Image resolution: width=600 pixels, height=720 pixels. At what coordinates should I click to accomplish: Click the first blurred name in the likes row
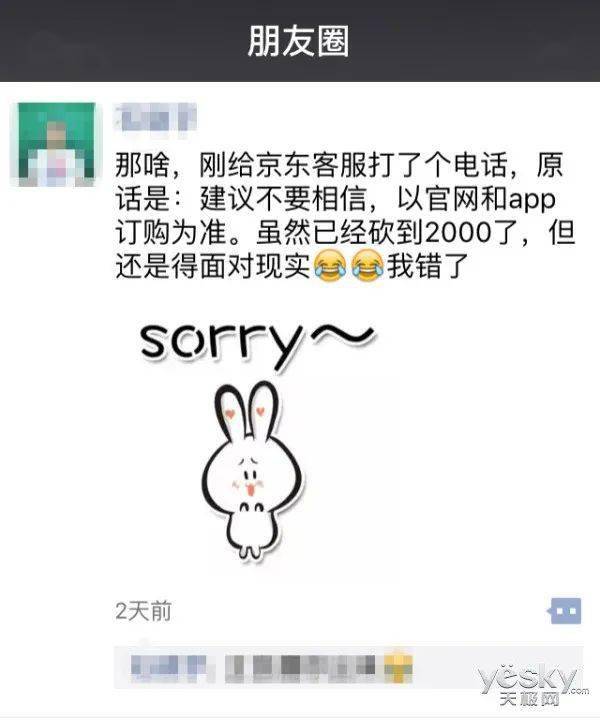(x=168, y=666)
